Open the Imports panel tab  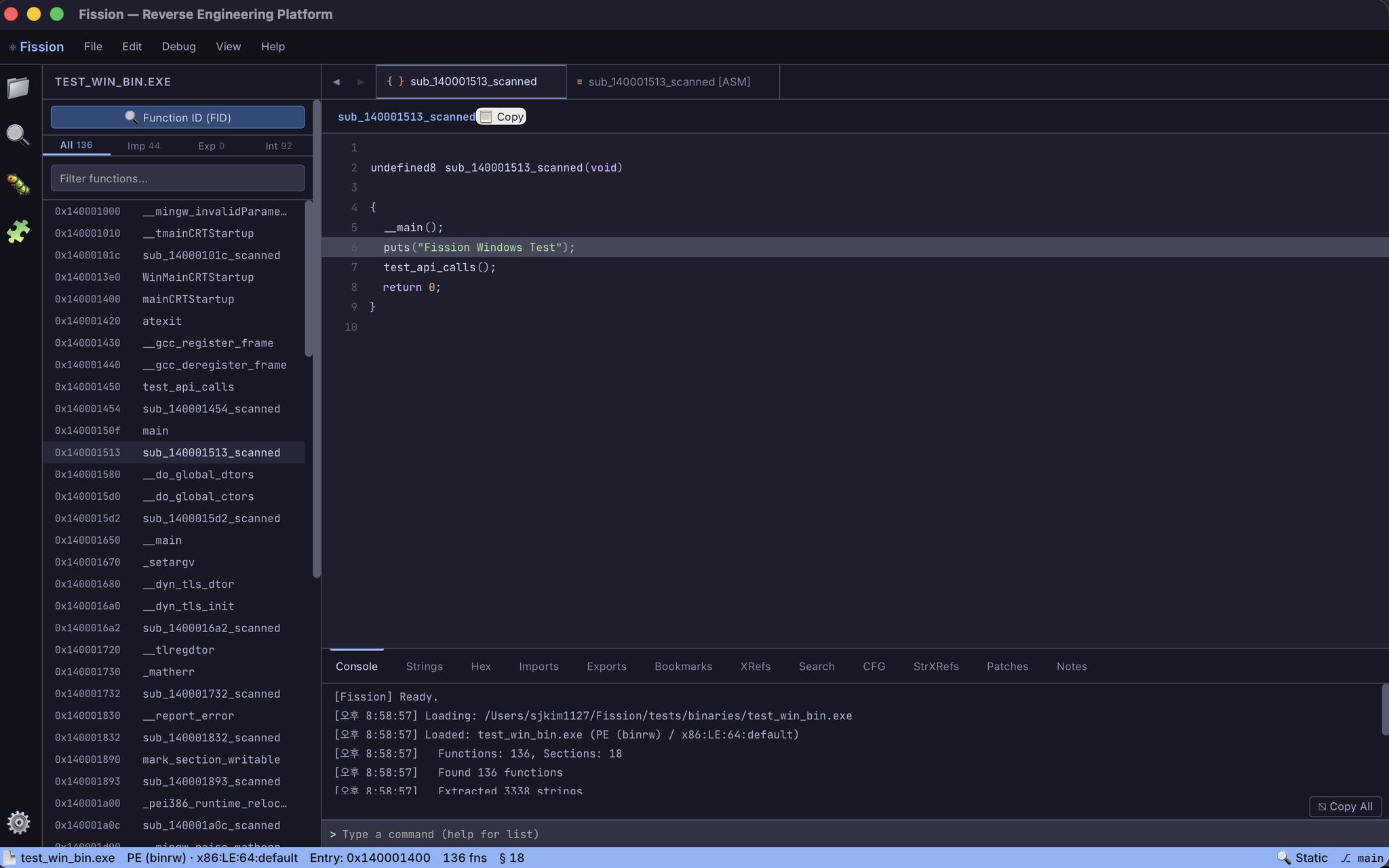click(x=539, y=667)
